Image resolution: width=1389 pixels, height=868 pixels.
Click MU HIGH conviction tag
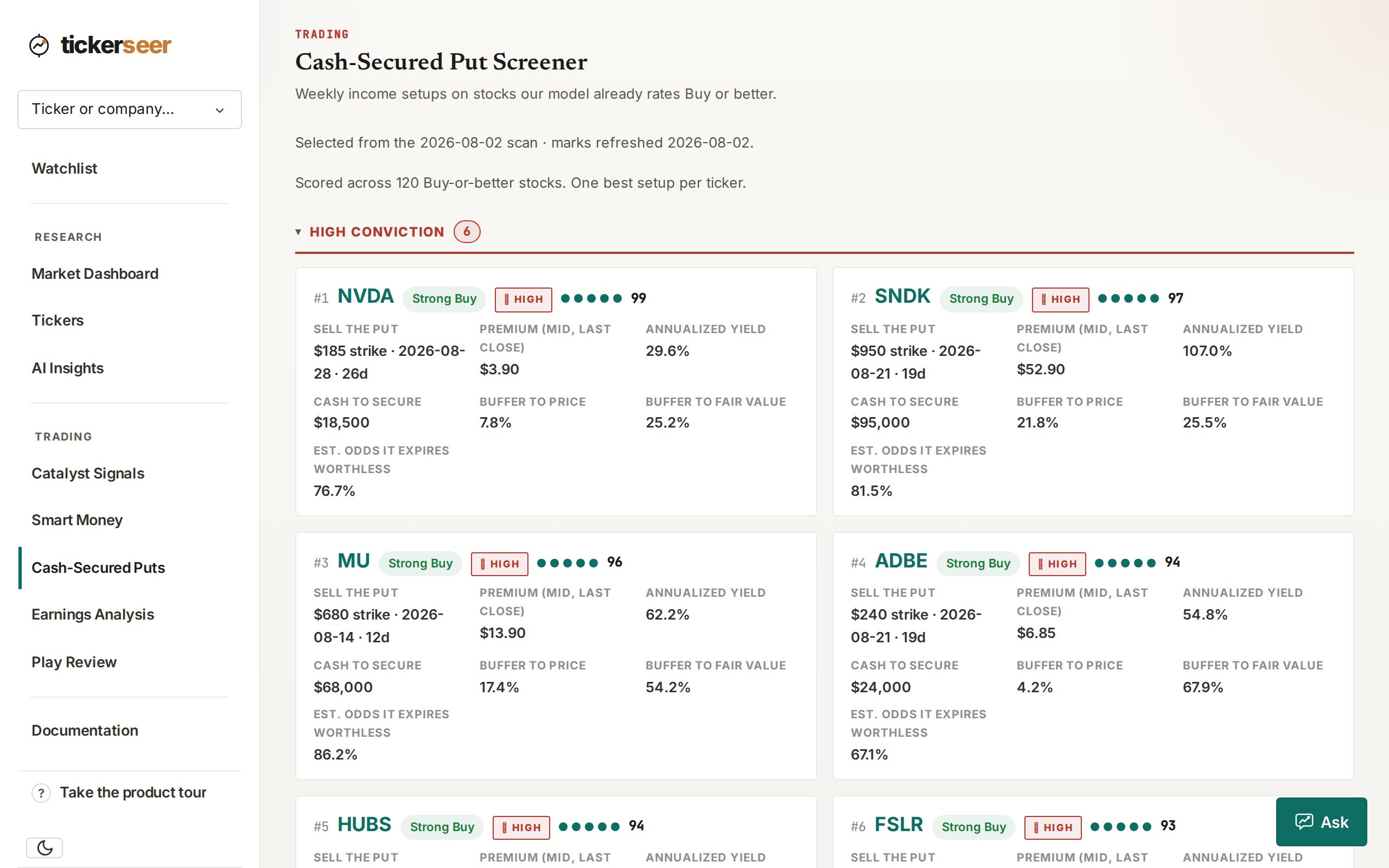pos(499,564)
